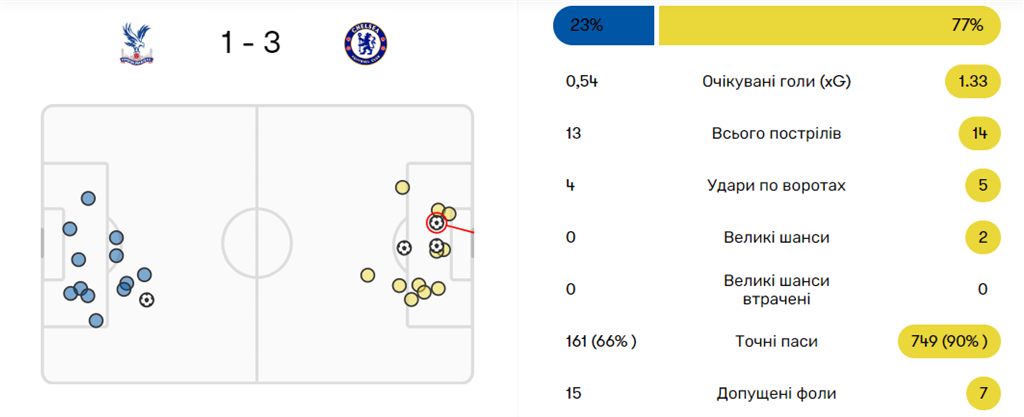Click the yellow 7 fouls badge
Screen dimensions: 1024x417
(x=982, y=393)
